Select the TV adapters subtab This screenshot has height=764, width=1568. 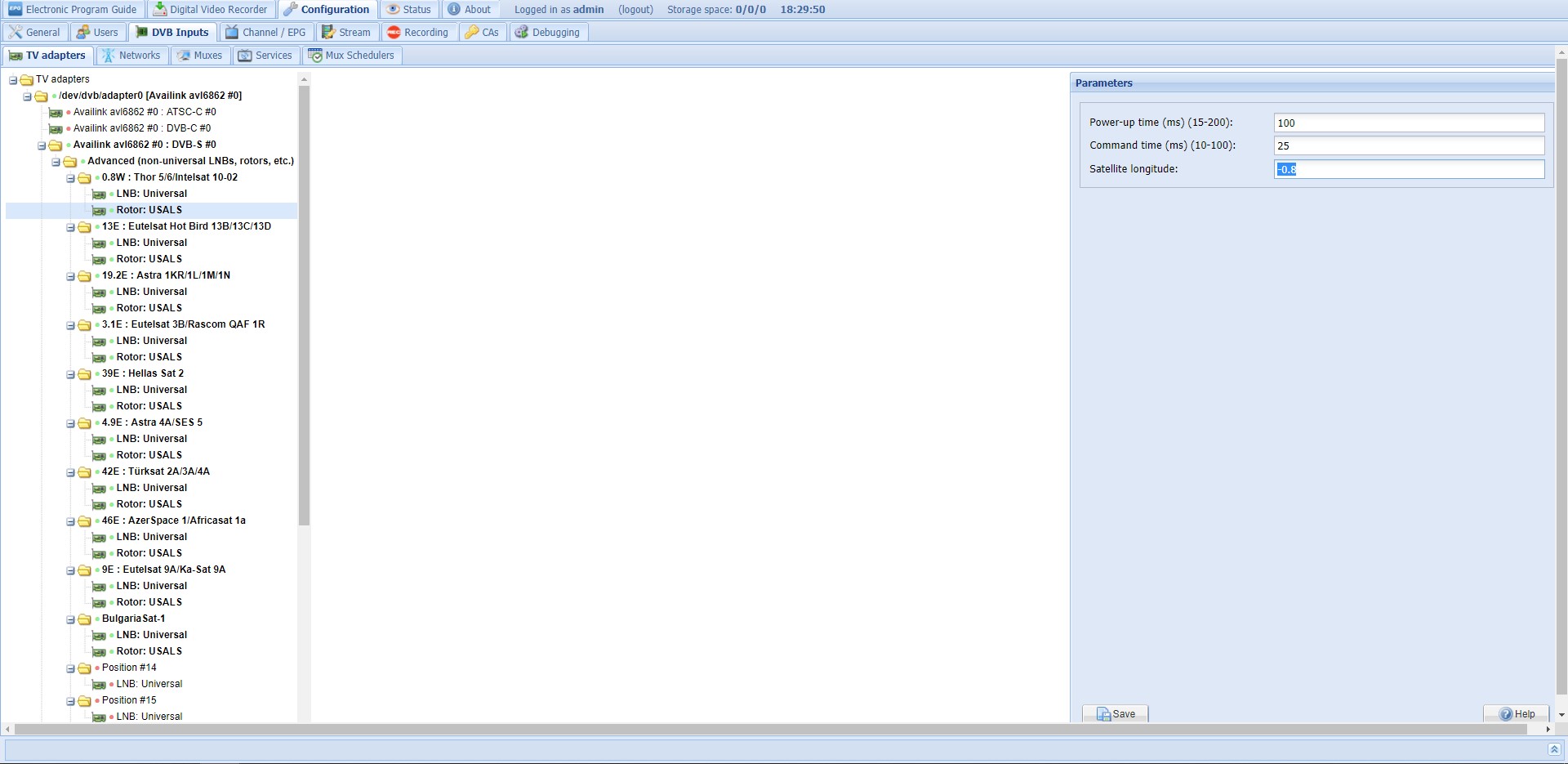click(47, 56)
